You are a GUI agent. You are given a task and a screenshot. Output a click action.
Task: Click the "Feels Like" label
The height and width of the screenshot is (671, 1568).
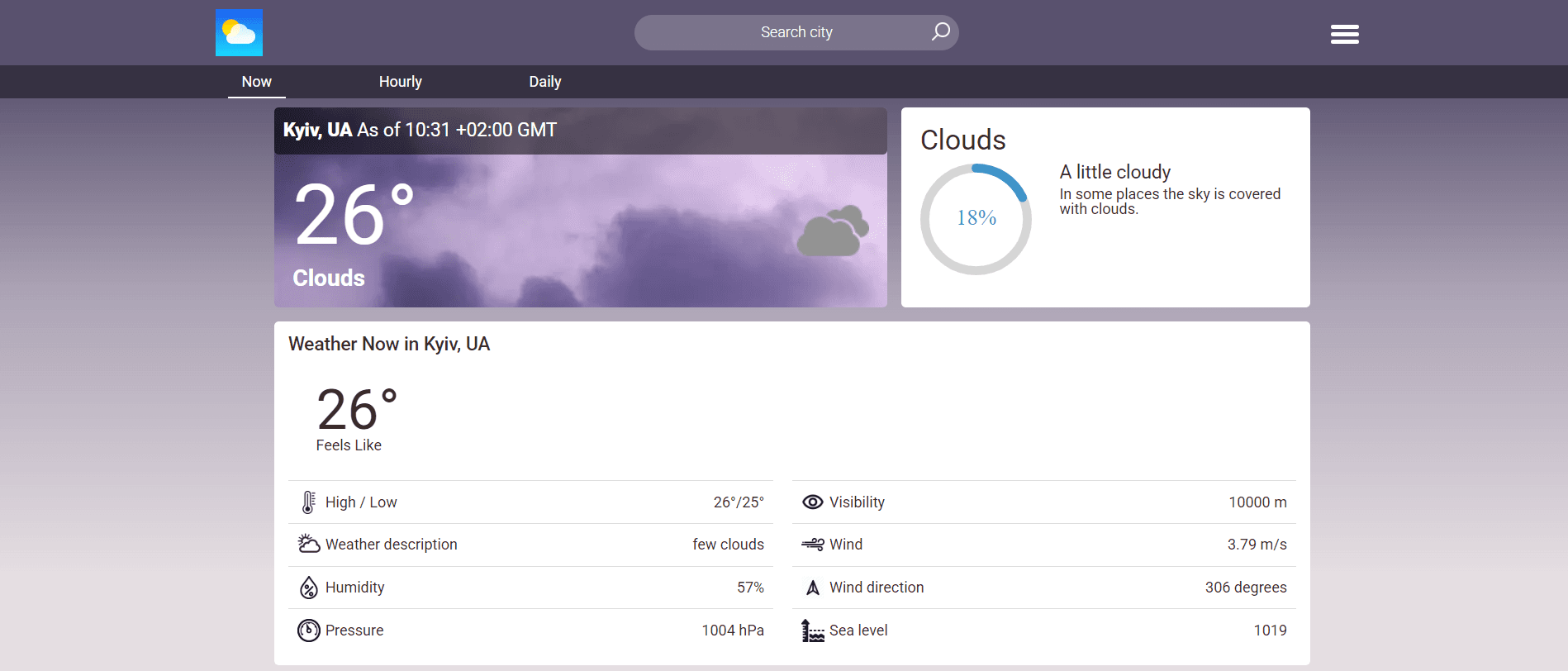pos(349,445)
